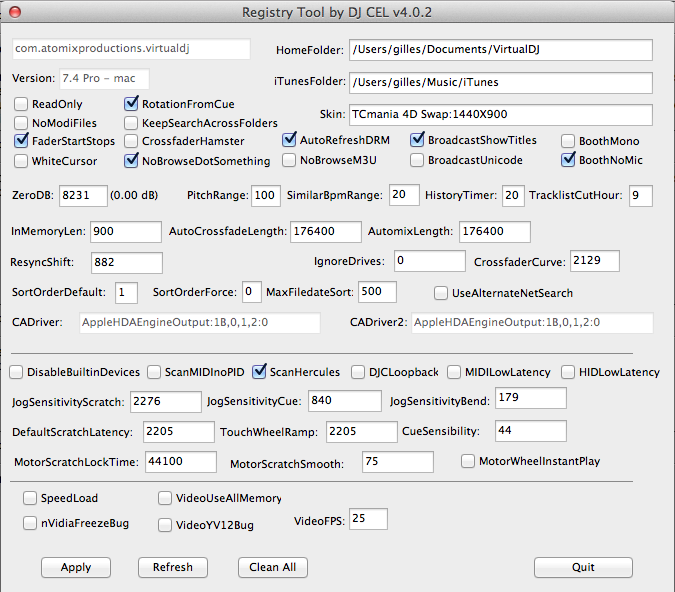Viewport: 675px width, 592px height.
Task: Select the PitchRange input field
Action: tap(265, 195)
